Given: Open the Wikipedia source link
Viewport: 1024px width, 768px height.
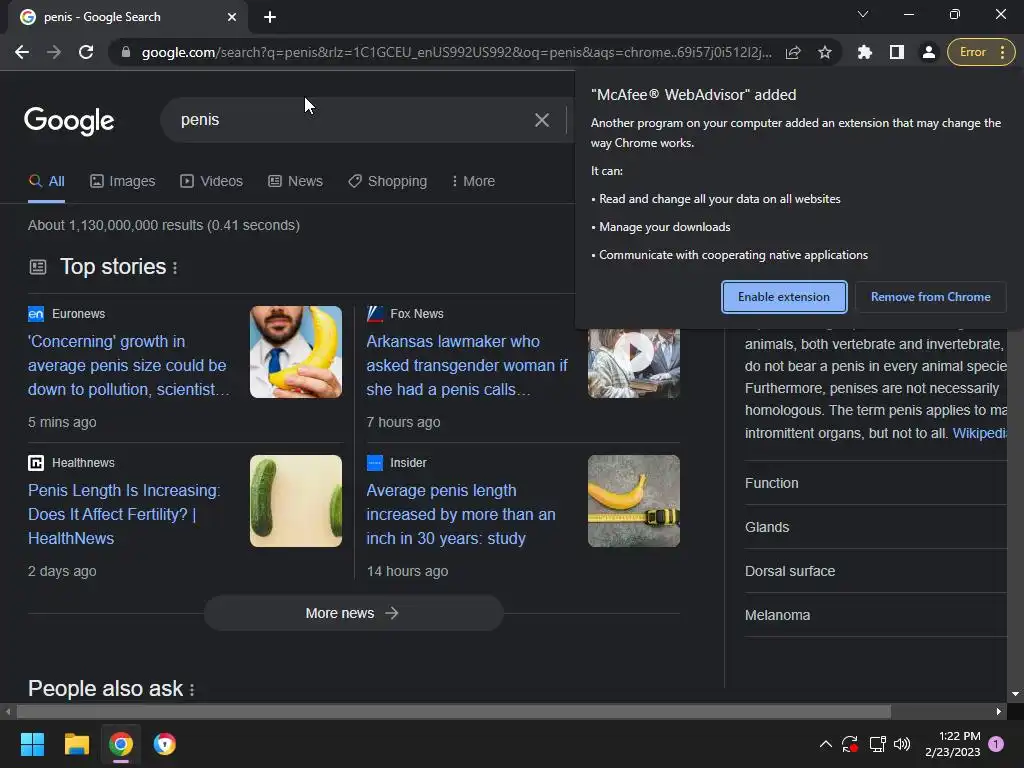Looking at the screenshot, I should pyautogui.click(x=980, y=433).
